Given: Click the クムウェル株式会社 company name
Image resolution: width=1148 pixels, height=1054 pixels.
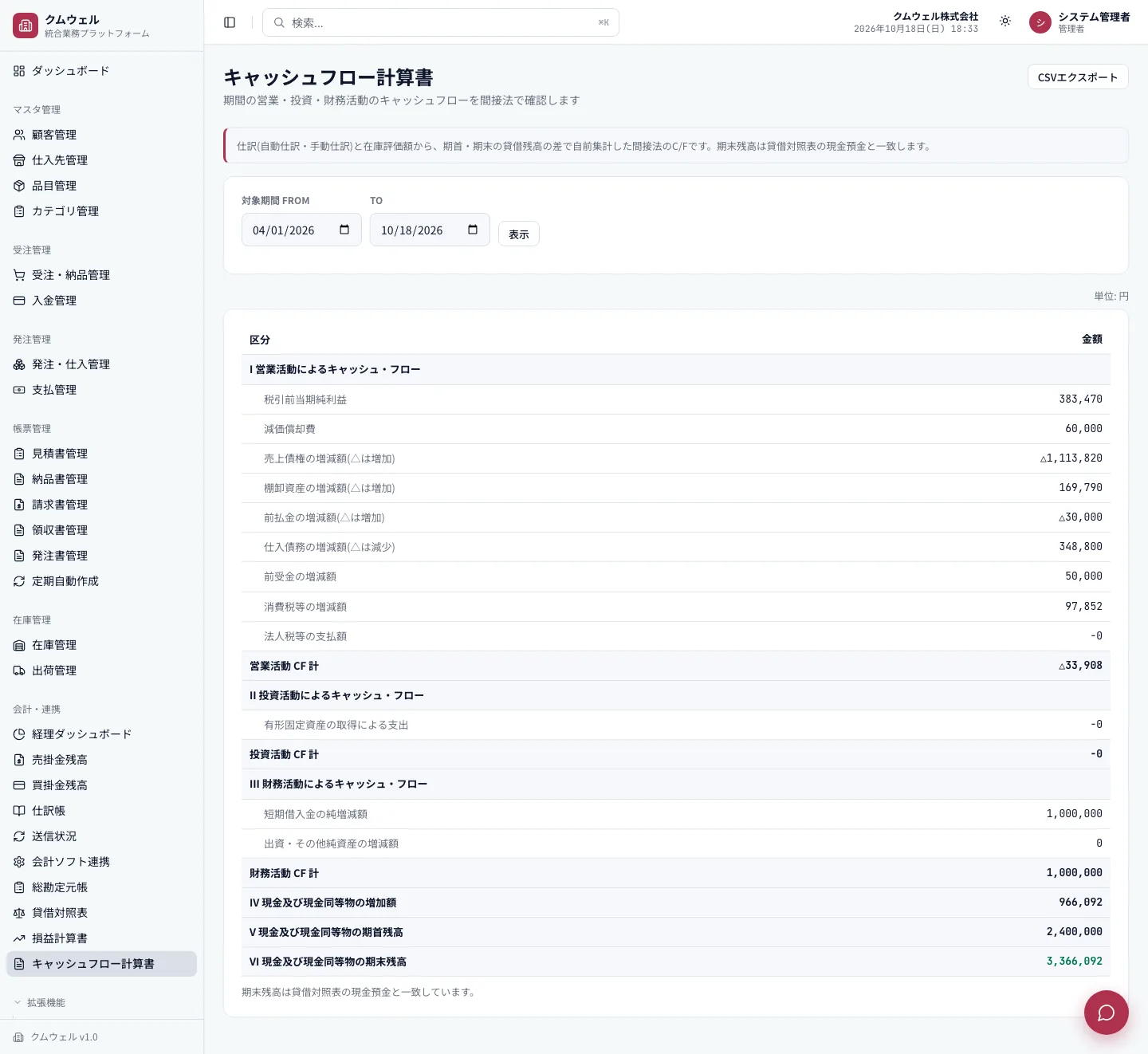Looking at the screenshot, I should tap(935, 16).
